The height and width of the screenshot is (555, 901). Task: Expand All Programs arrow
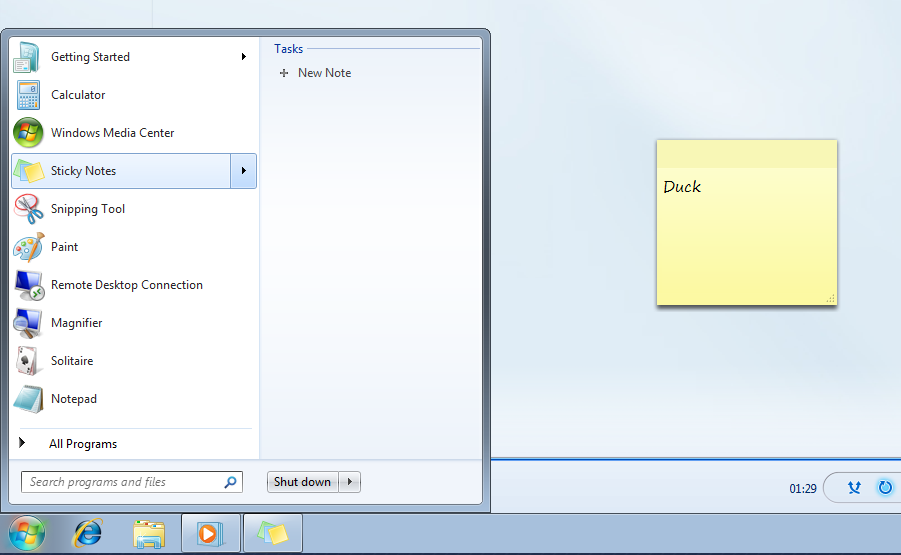coord(22,442)
